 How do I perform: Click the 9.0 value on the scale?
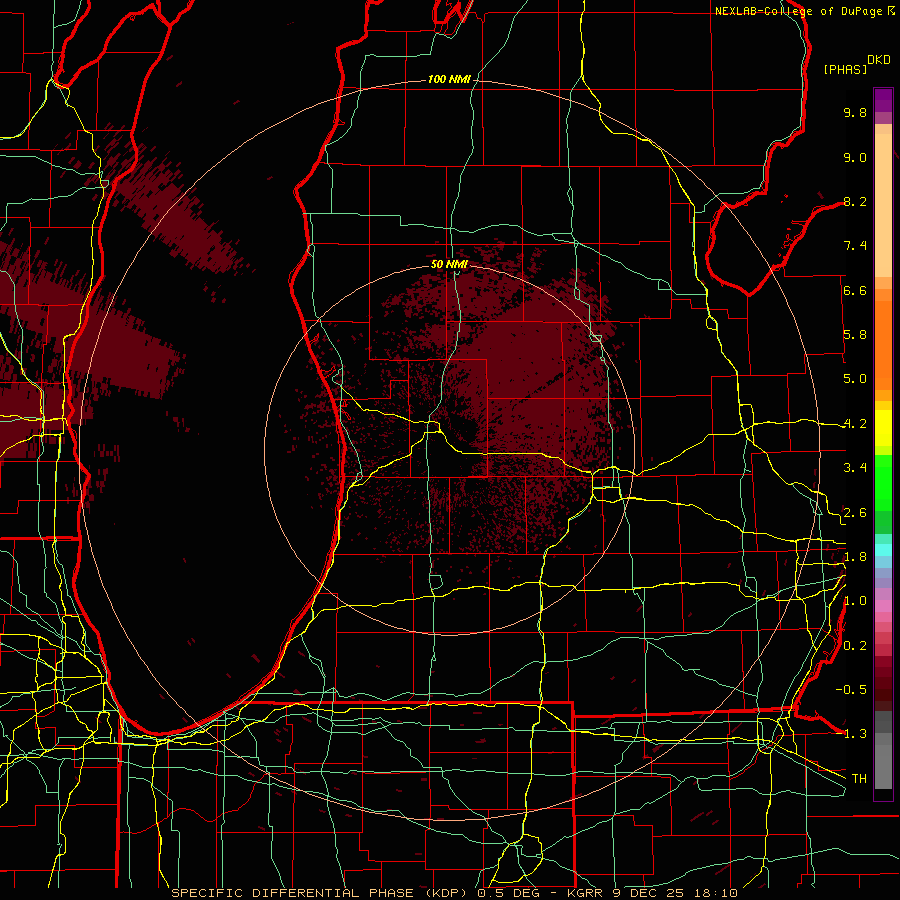855,158
